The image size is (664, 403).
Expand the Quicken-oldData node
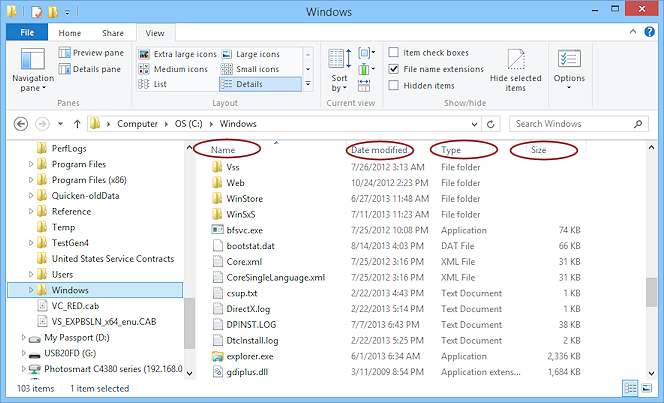click(30, 196)
